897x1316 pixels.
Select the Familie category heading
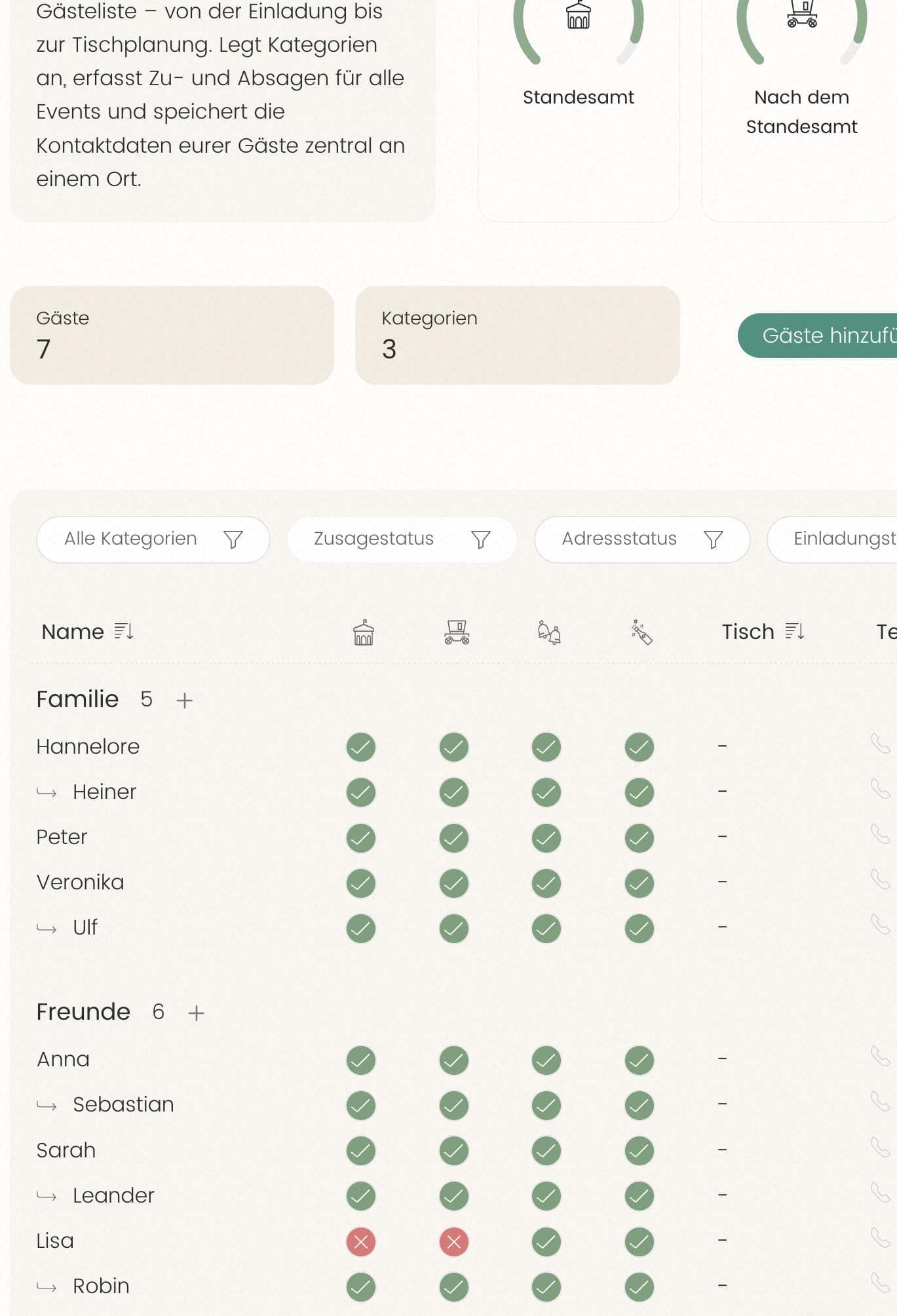(x=77, y=699)
